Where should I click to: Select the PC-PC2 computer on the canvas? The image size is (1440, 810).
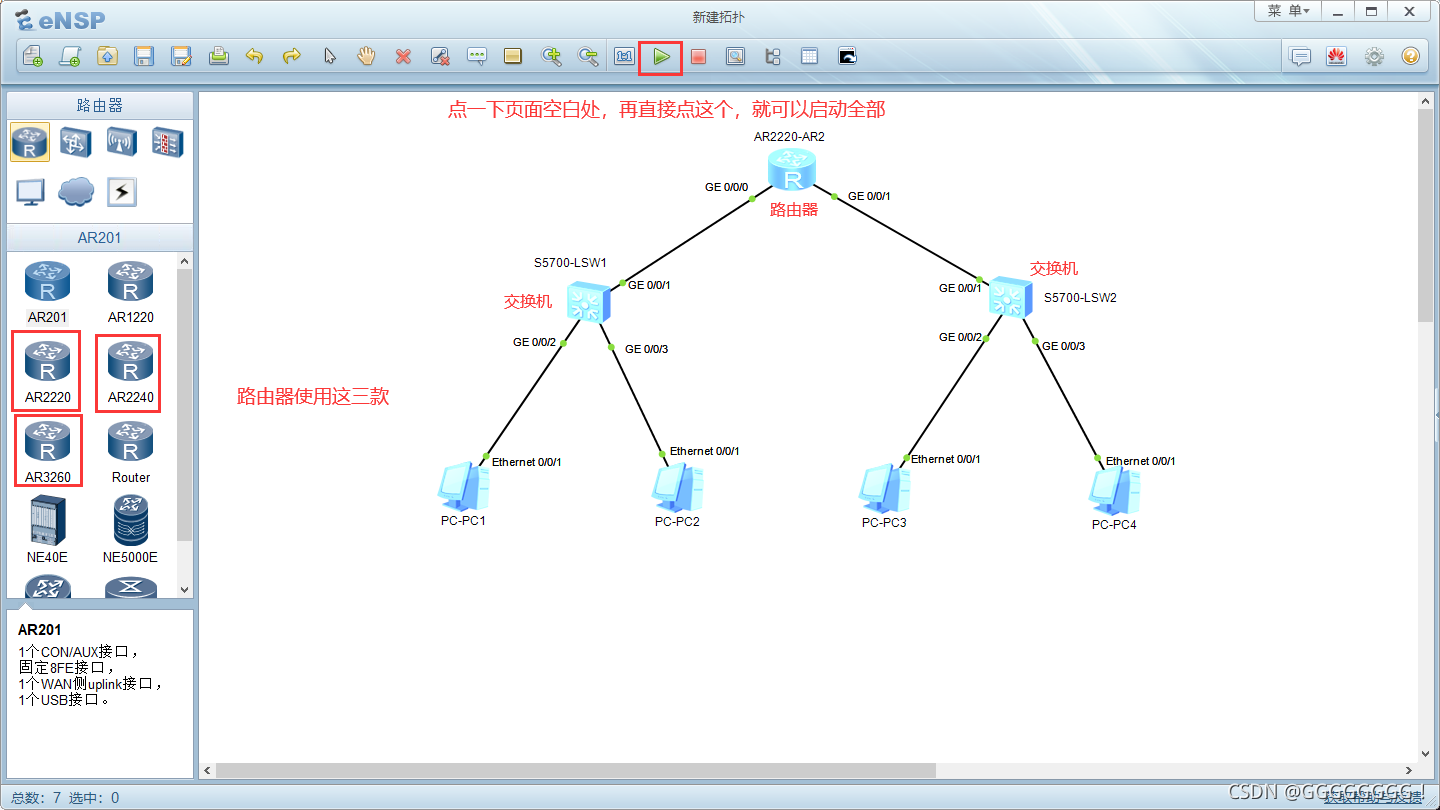click(x=677, y=488)
